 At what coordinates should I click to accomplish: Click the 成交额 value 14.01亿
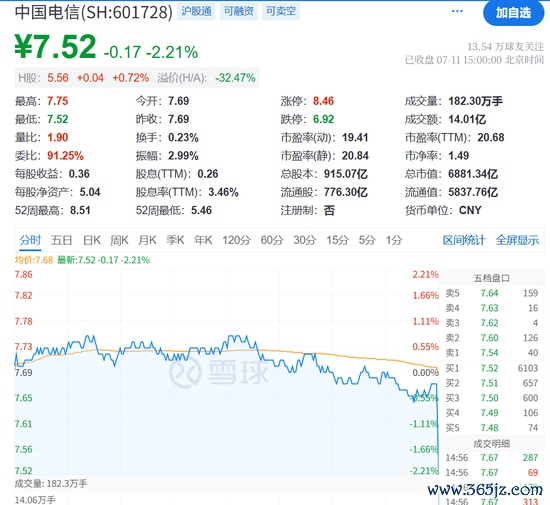pyautogui.click(x=467, y=119)
